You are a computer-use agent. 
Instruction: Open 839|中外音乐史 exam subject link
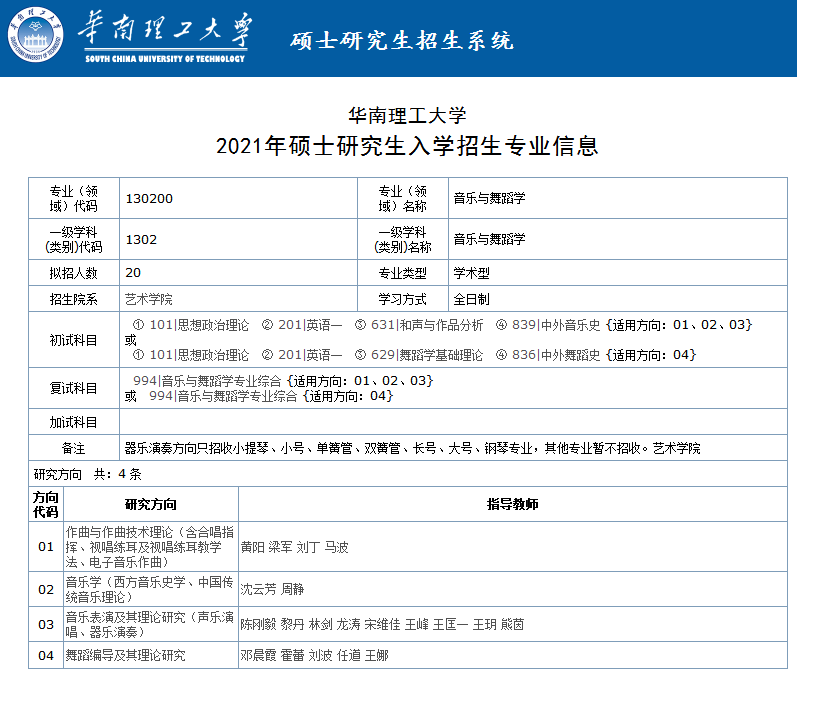556,325
